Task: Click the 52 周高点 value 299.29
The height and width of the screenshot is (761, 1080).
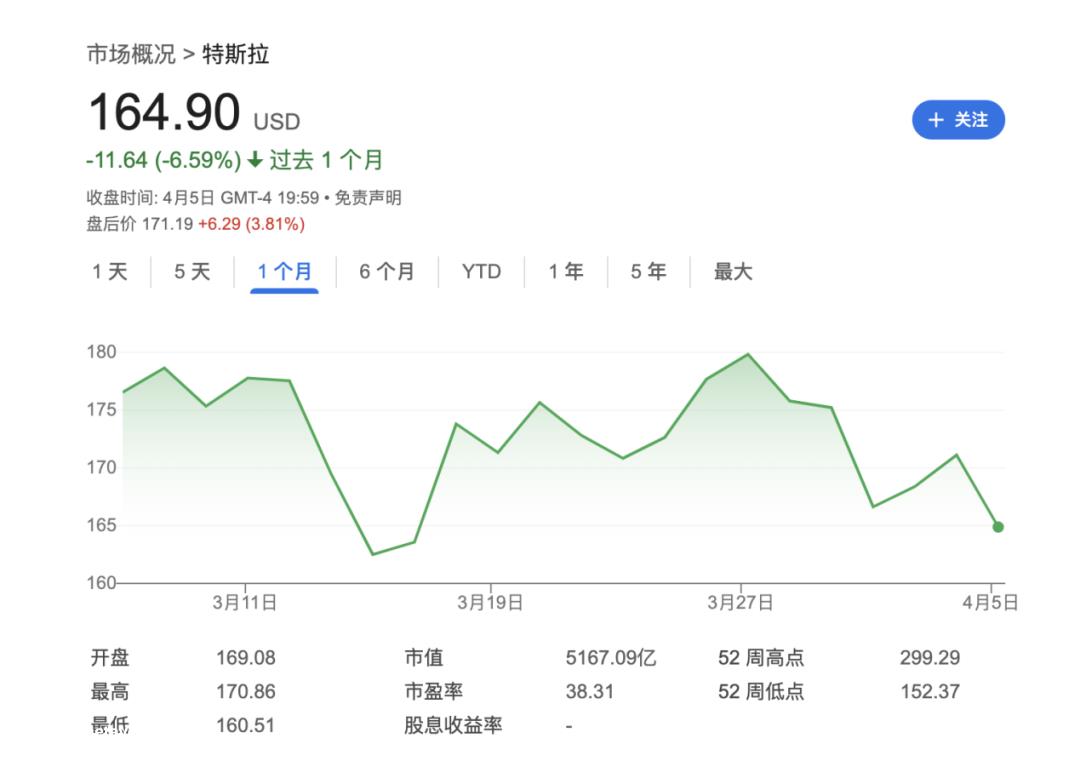Action: 930,658
